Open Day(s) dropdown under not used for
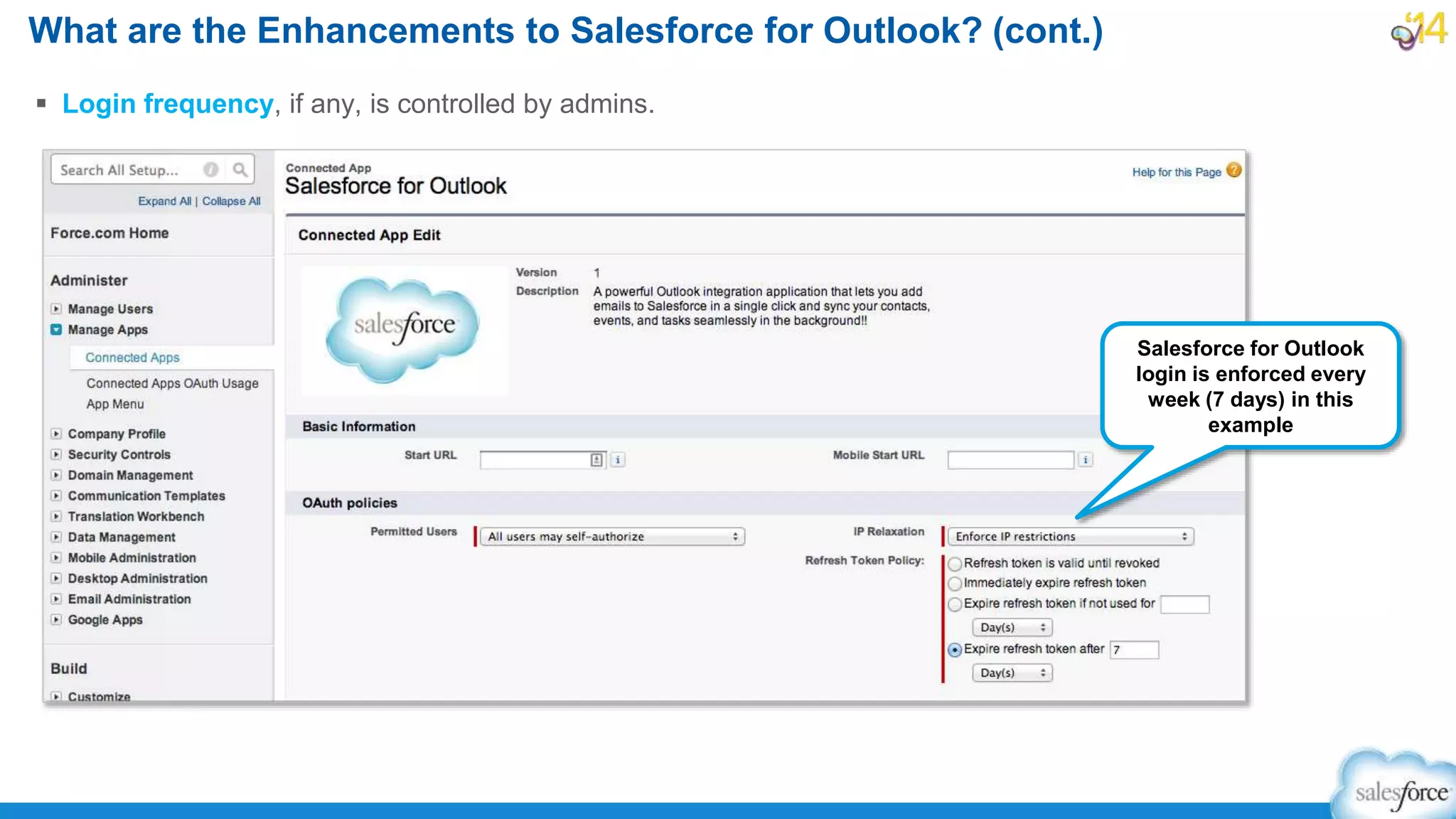Image resolution: width=1456 pixels, height=819 pixels. [1012, 628]
